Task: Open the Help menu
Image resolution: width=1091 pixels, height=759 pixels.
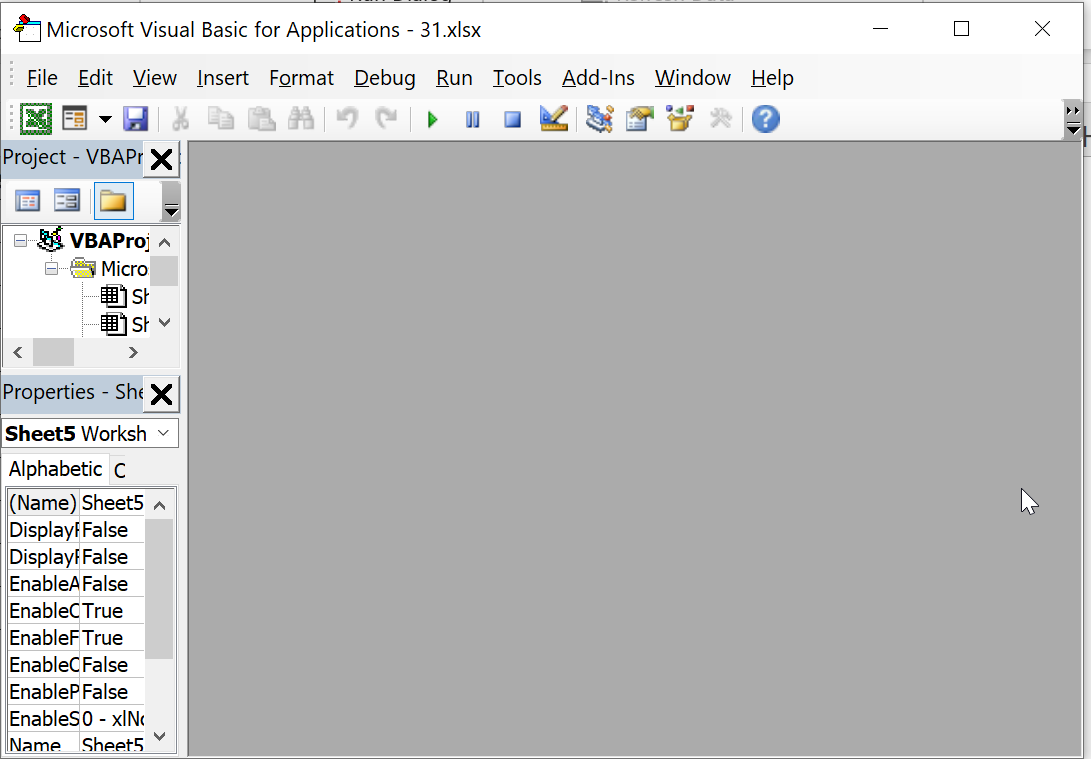Action: click(772, 78)
